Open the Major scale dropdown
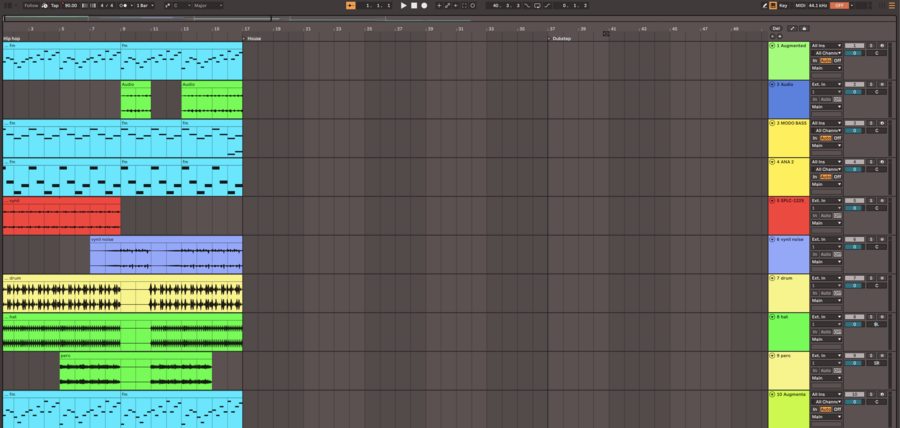This screenshot has width=900, height=428. (x=208, y=6)
